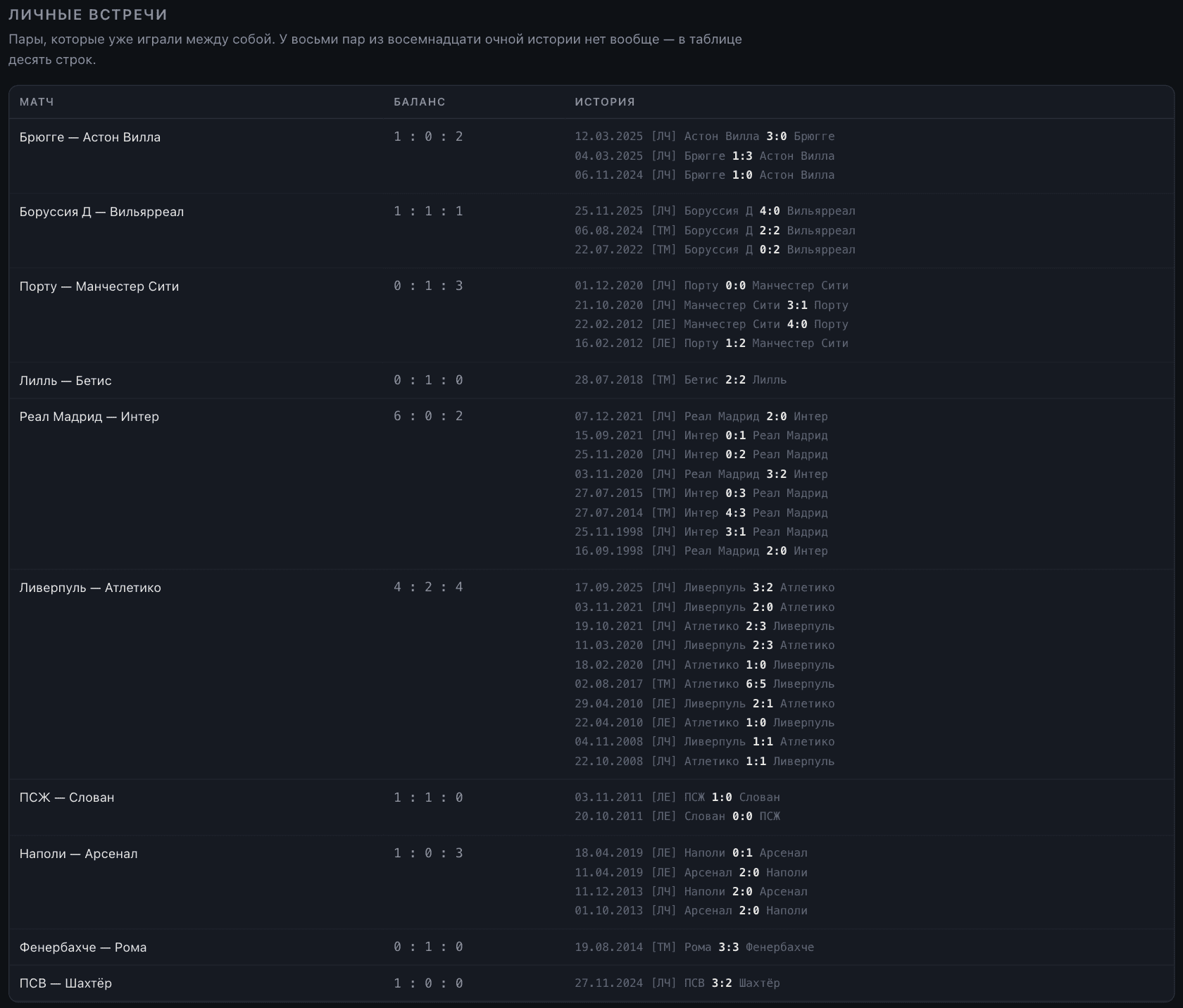Click the ЛИЧНЫЕ ВСТРЕЧИ section heading
The height and width of the screenshot is (1008, 1183).
click(x=88, y=15)
